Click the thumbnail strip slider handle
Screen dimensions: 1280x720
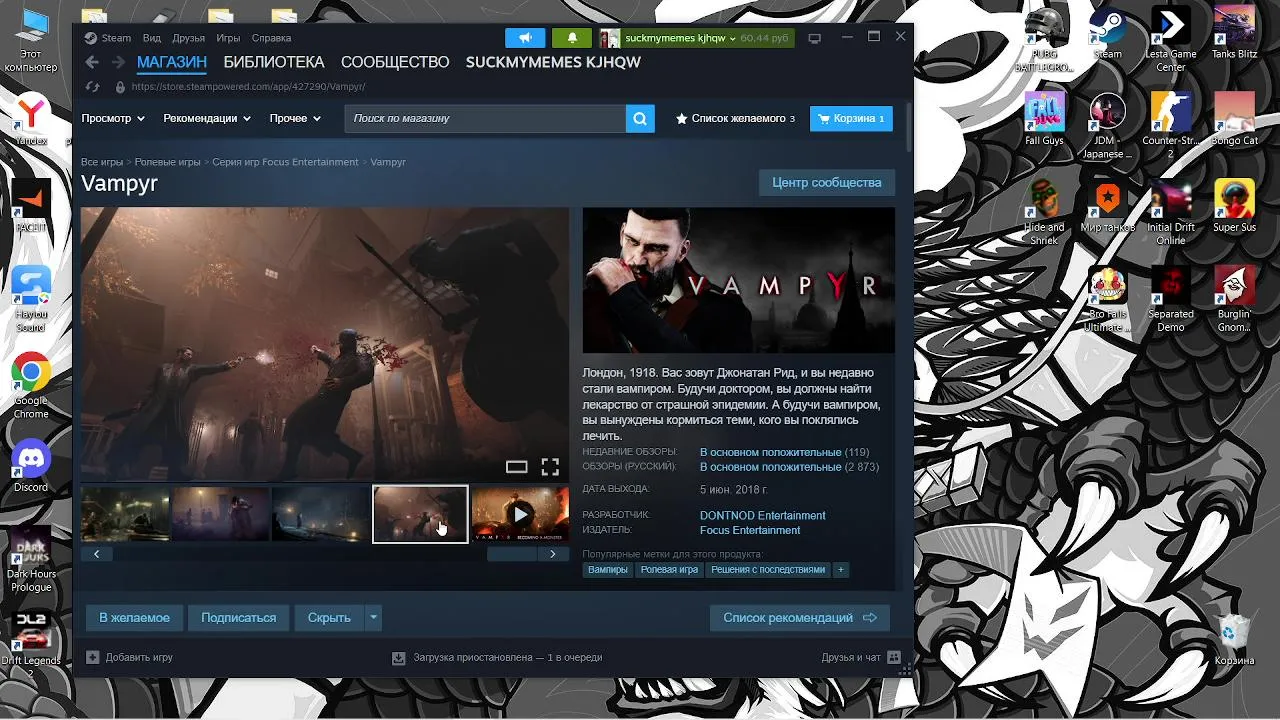click(512, 554)
